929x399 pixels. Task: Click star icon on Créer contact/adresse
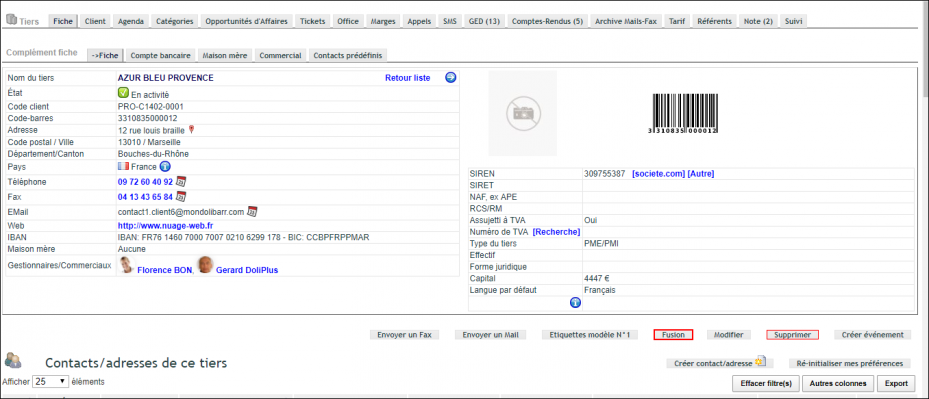760,362
